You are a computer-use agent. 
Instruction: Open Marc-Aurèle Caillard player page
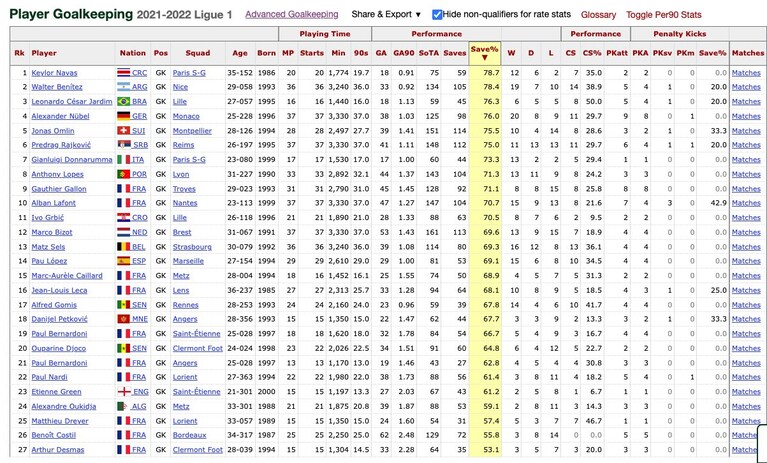[67, 276]
